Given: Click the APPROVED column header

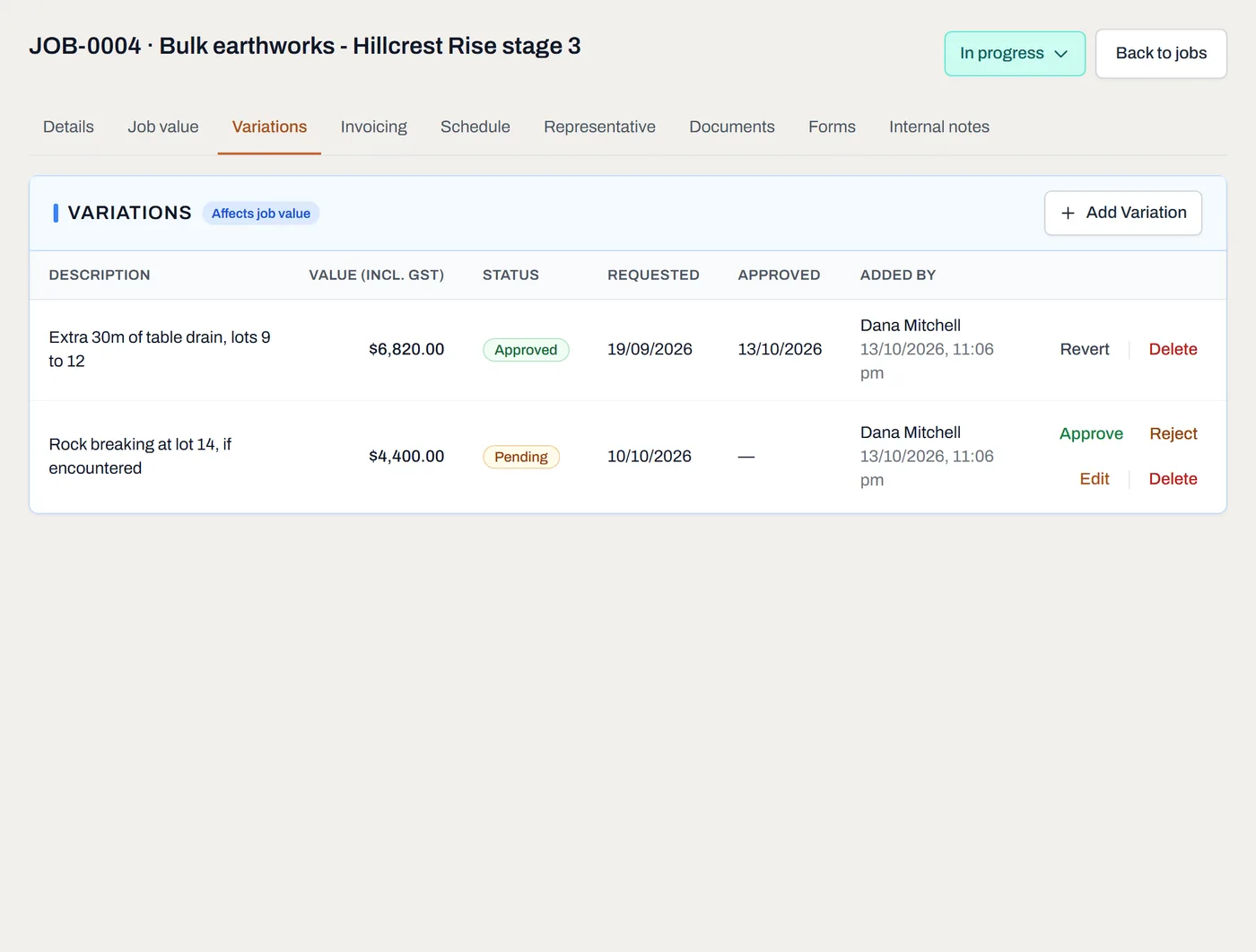Looking at the screenshot, I should (779, 275).
